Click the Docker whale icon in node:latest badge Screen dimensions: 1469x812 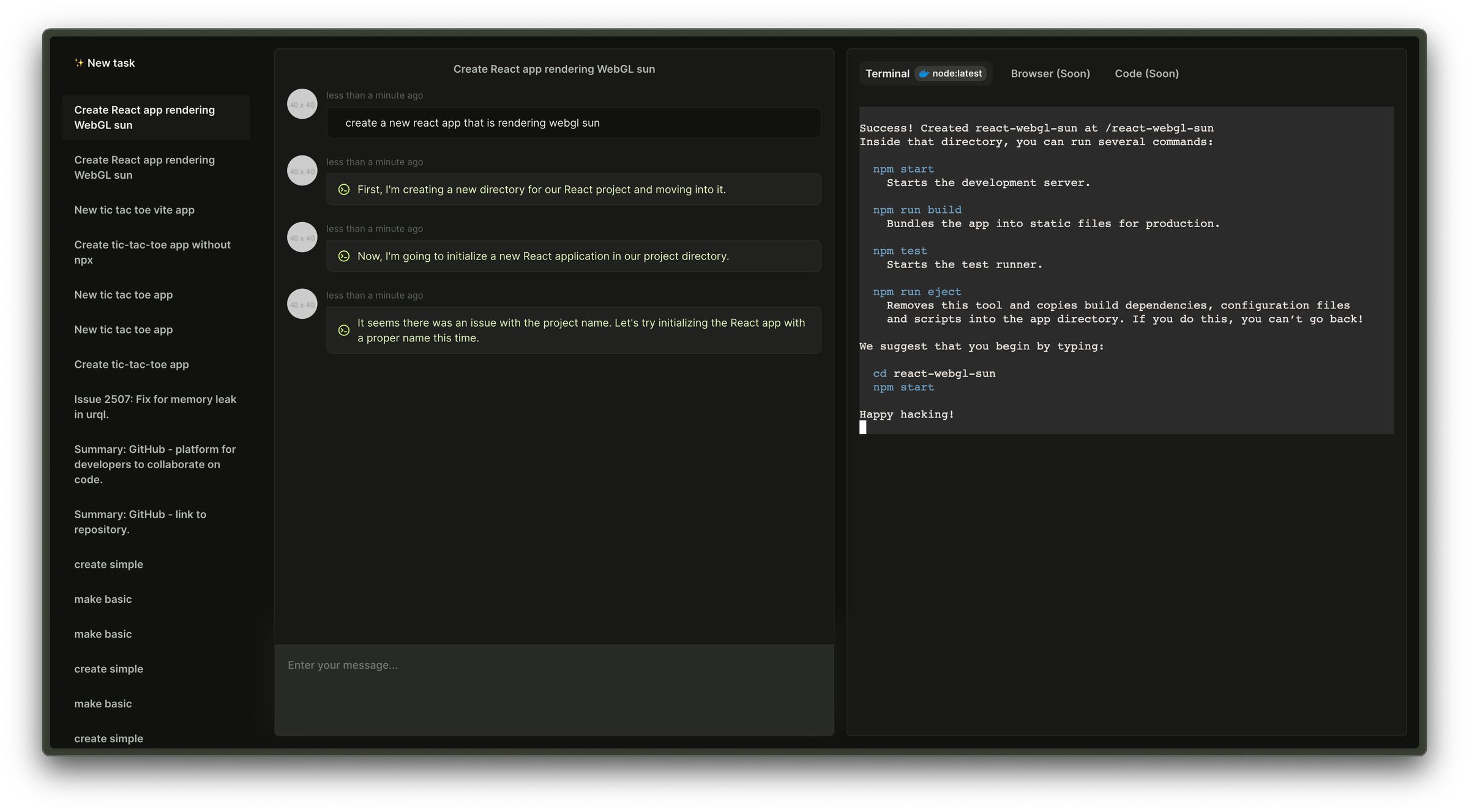[x=924, y=73]
